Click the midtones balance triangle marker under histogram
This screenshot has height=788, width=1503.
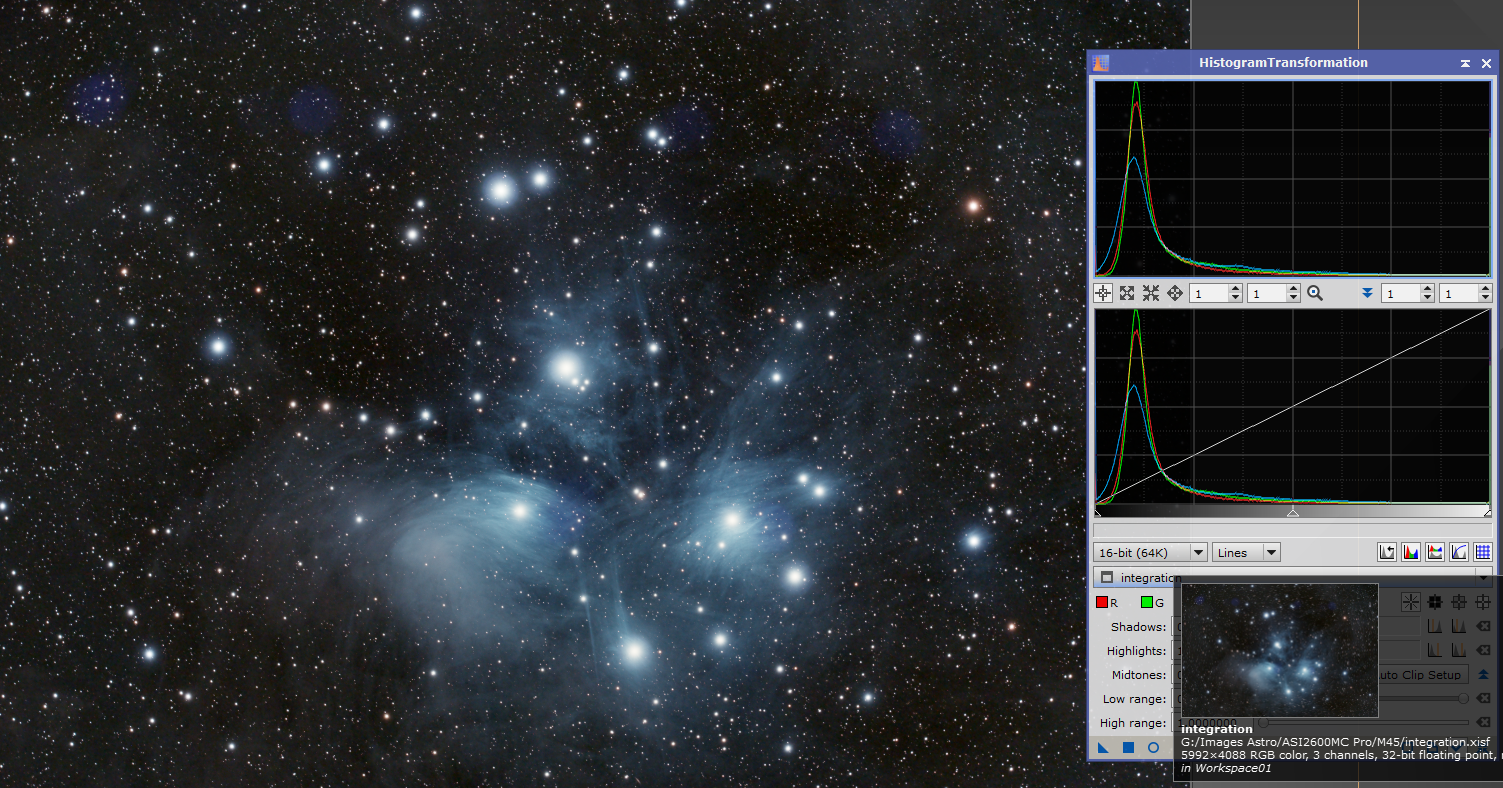pyautogui.click(x=1293, y=512)
